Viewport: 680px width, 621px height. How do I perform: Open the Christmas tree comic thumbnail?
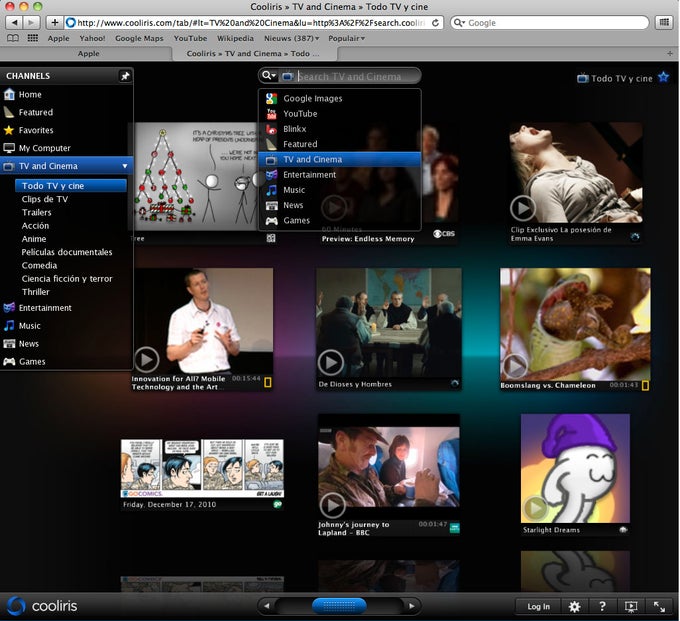coord(196,176)
